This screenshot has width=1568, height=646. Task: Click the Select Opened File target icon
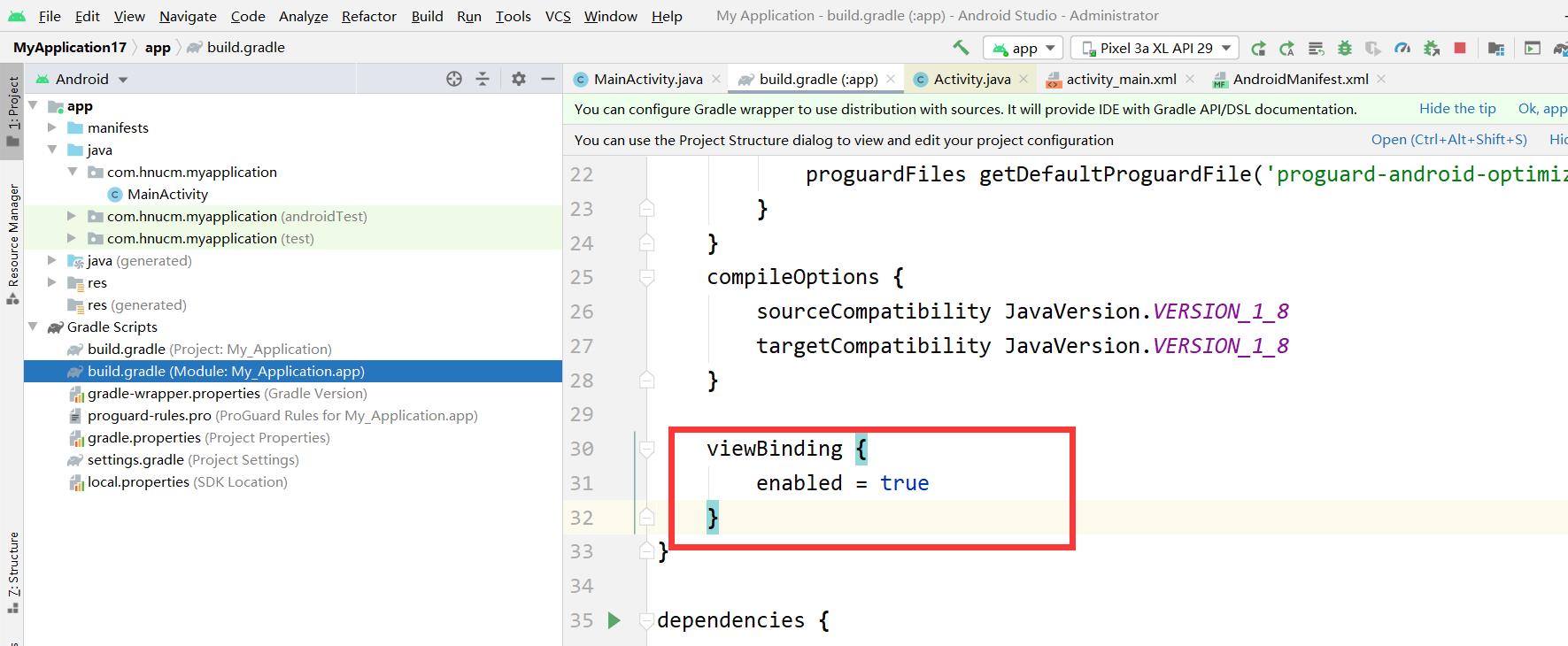point(454,79)
